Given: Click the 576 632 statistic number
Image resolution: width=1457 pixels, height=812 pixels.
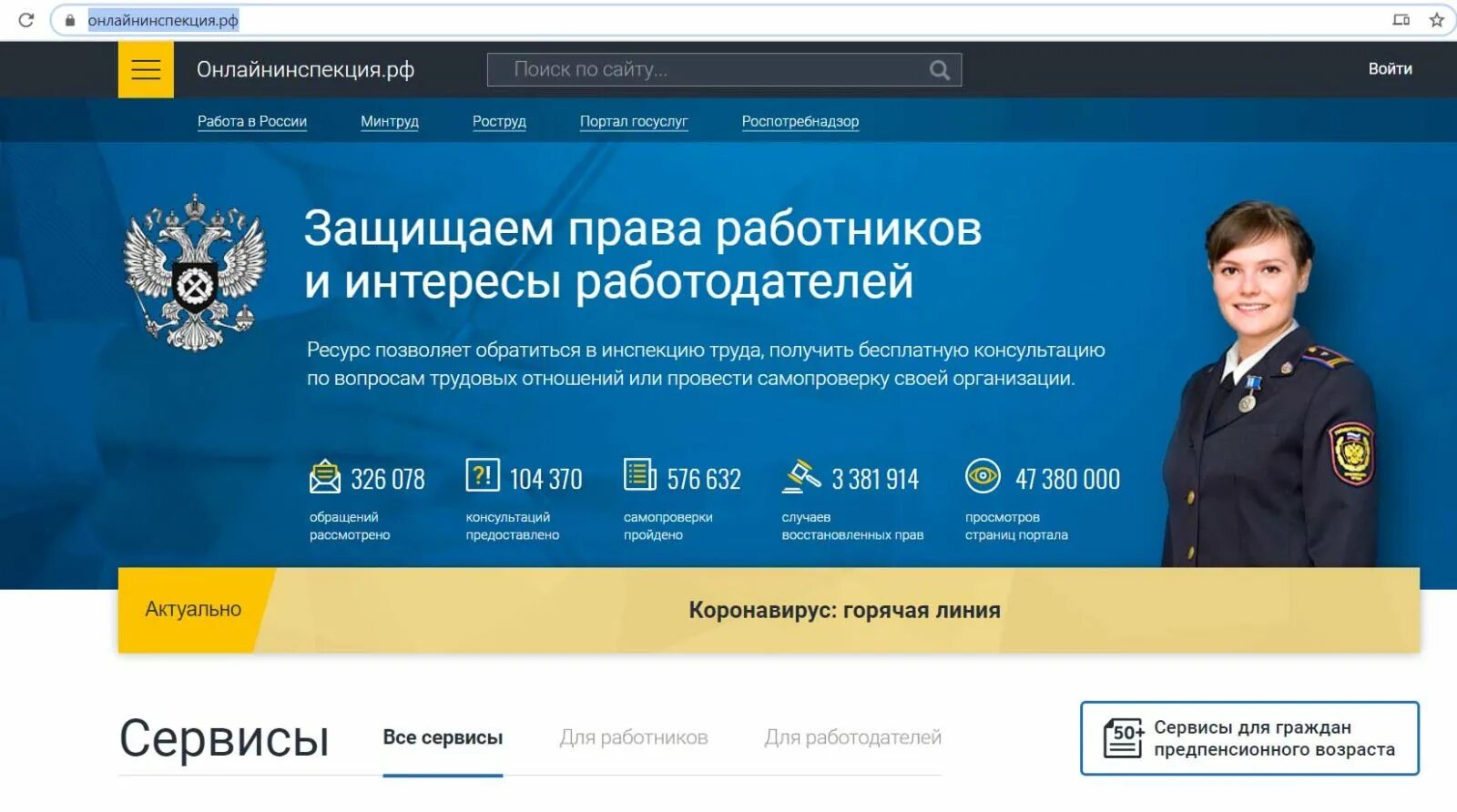Looking at the screenshot, I should tap(704, 479).
